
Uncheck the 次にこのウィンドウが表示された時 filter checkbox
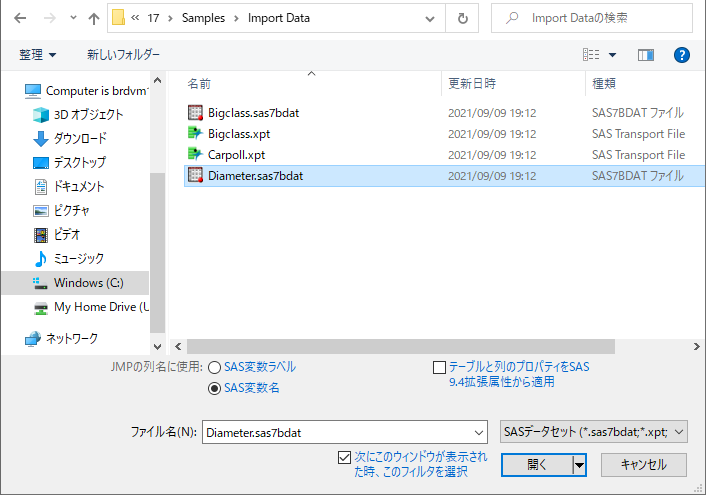pos(344,458)
